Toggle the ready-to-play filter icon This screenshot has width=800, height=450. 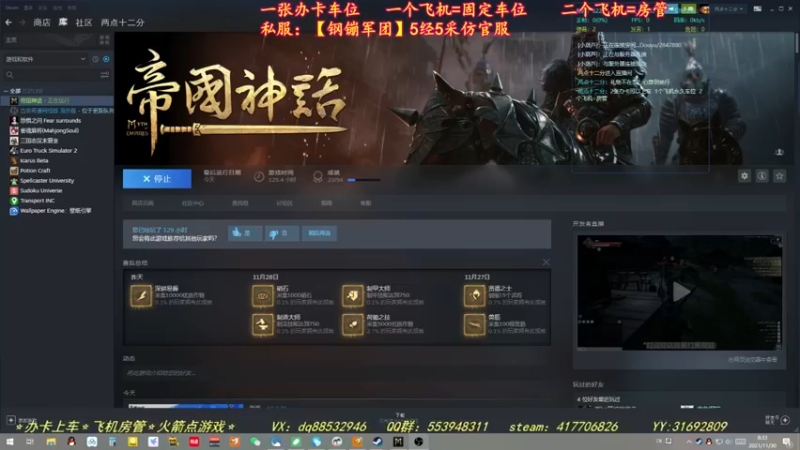(106, 59)
